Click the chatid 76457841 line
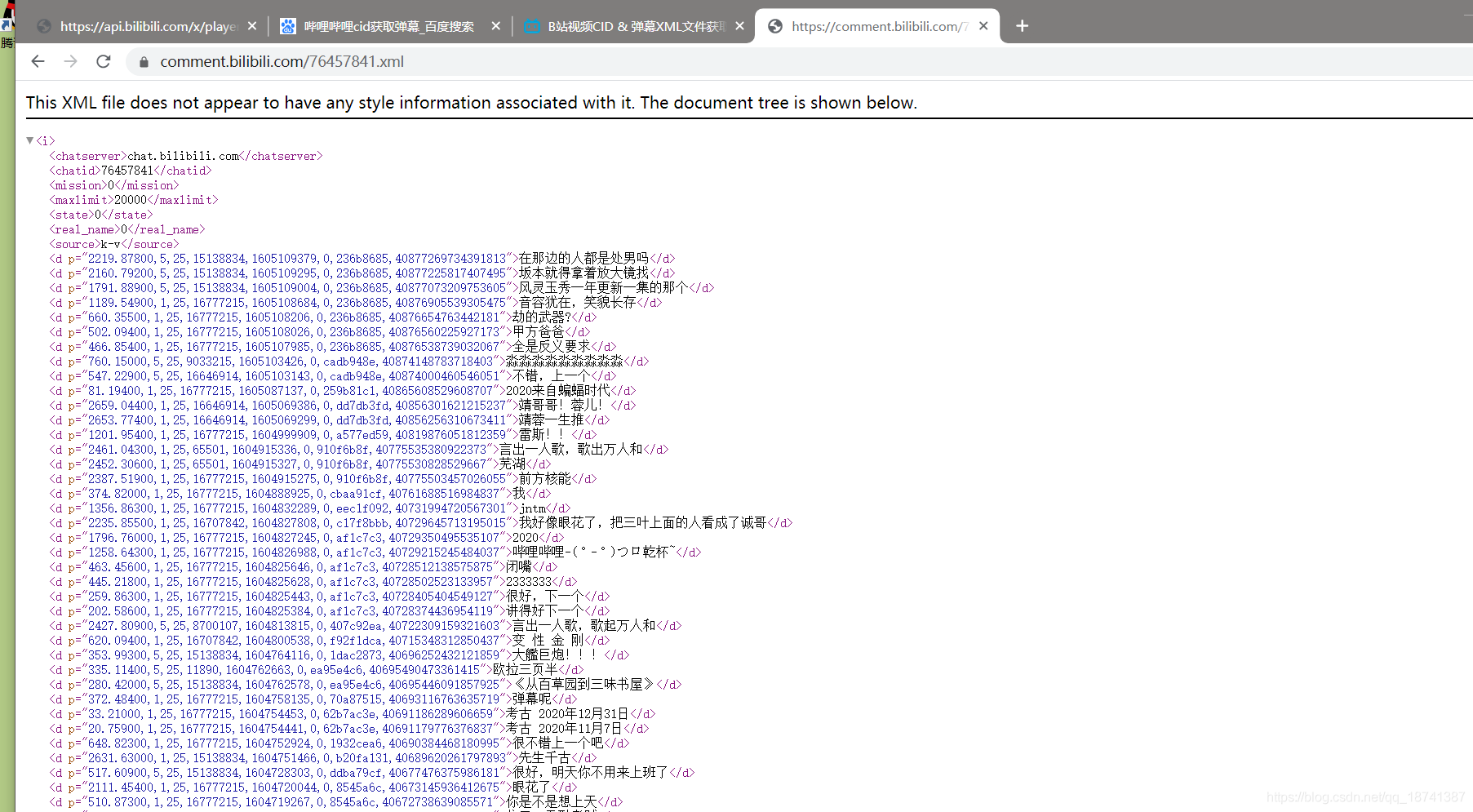 131,171
